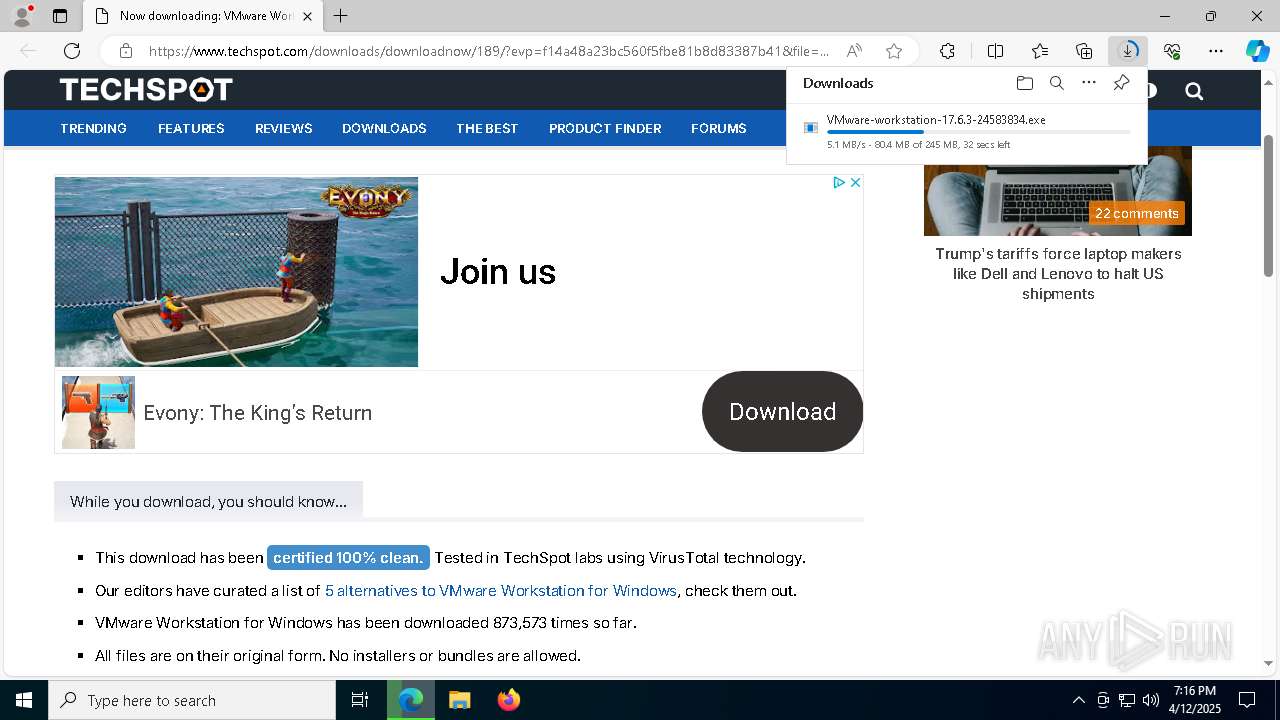The width and height of the screenshot is (1280, 720).
Task: Open a new tab with plus button
Action: [341, 16]
